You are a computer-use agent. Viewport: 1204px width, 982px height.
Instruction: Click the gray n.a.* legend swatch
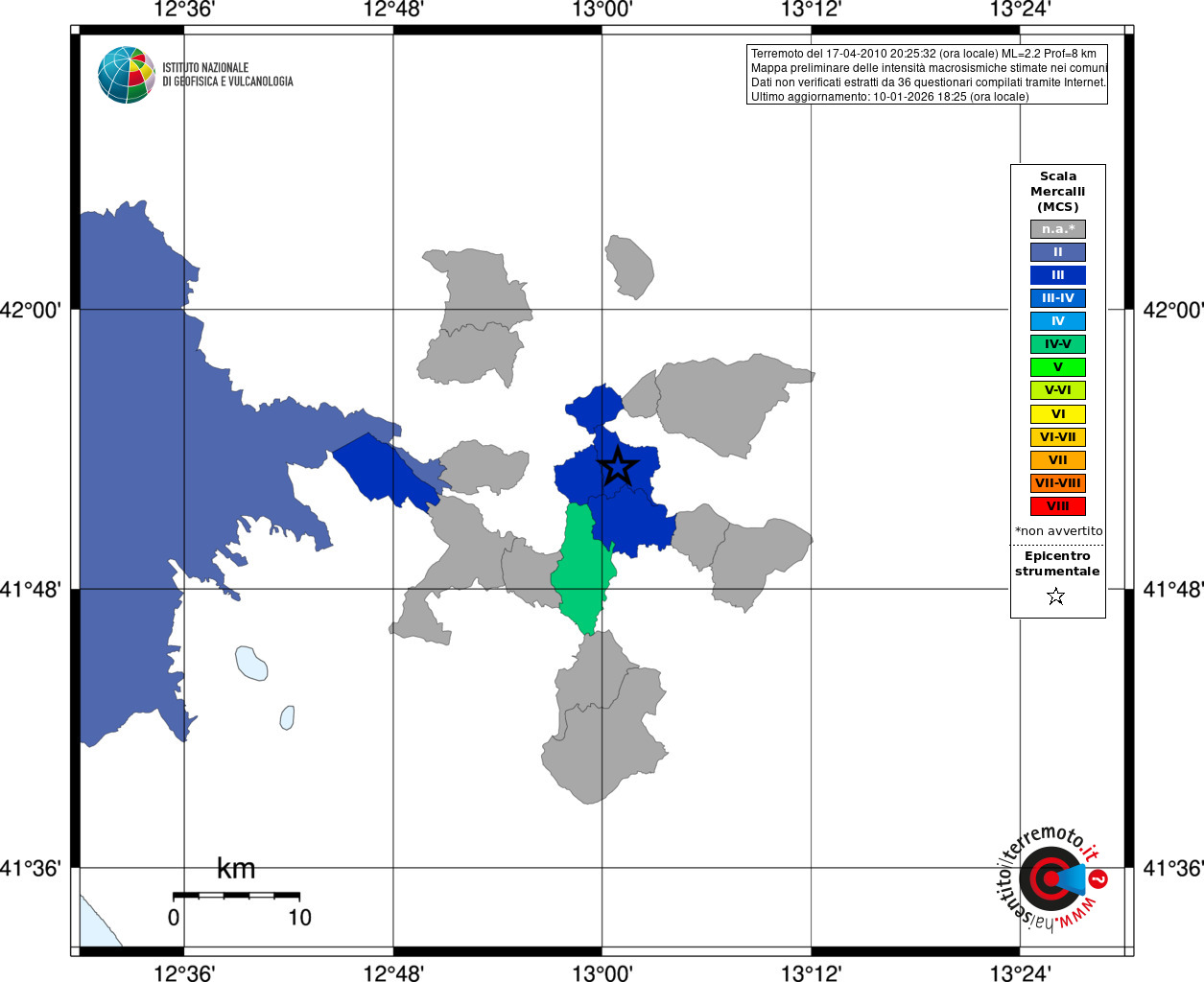pos(1058,229)
